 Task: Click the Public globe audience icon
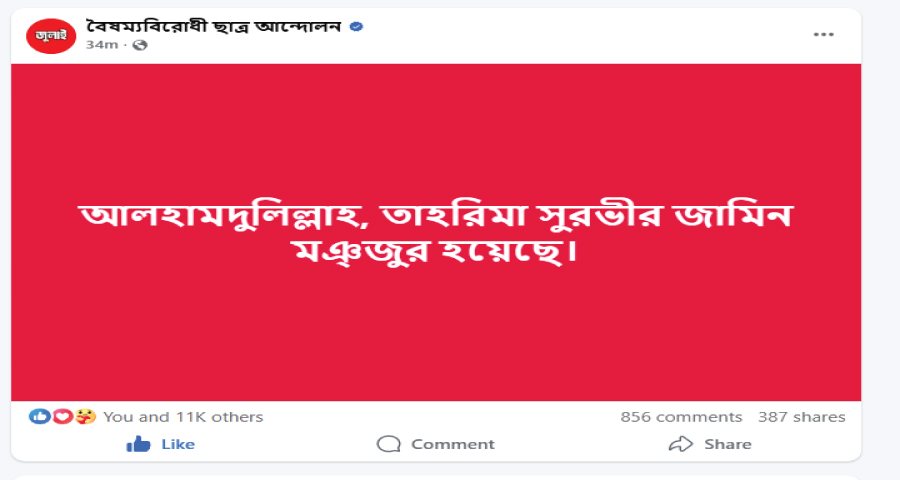tap(140, 45)
